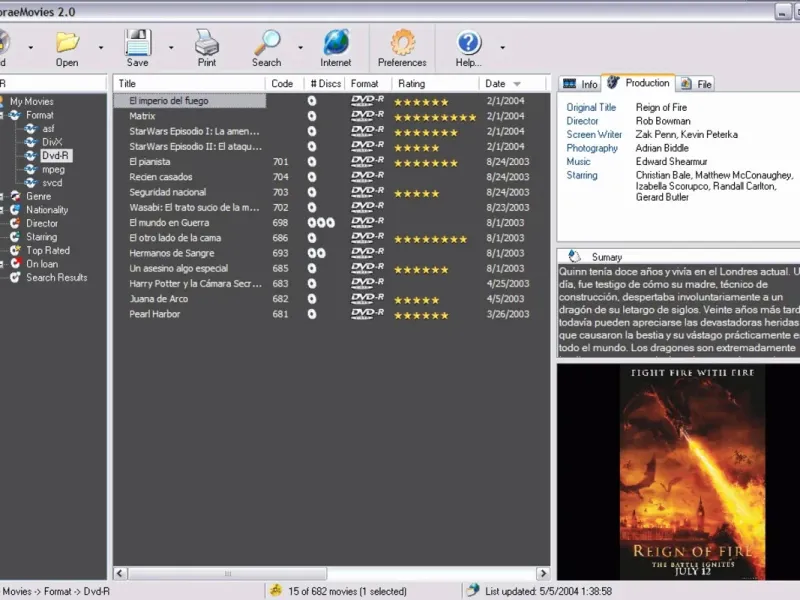The image size is (800, 600).
Task: Select the Format tree node
Action: pos(40,115)
